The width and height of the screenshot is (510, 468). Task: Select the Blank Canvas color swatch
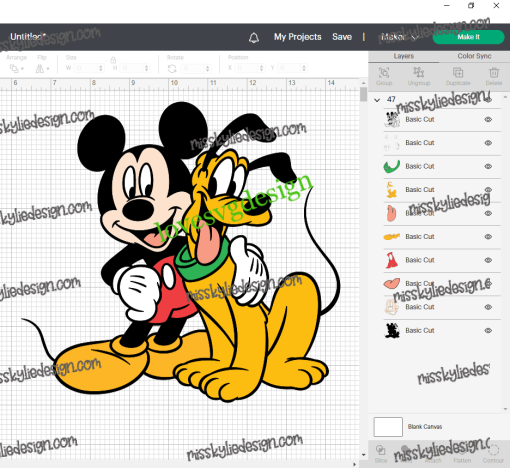(x=388, y=427)
